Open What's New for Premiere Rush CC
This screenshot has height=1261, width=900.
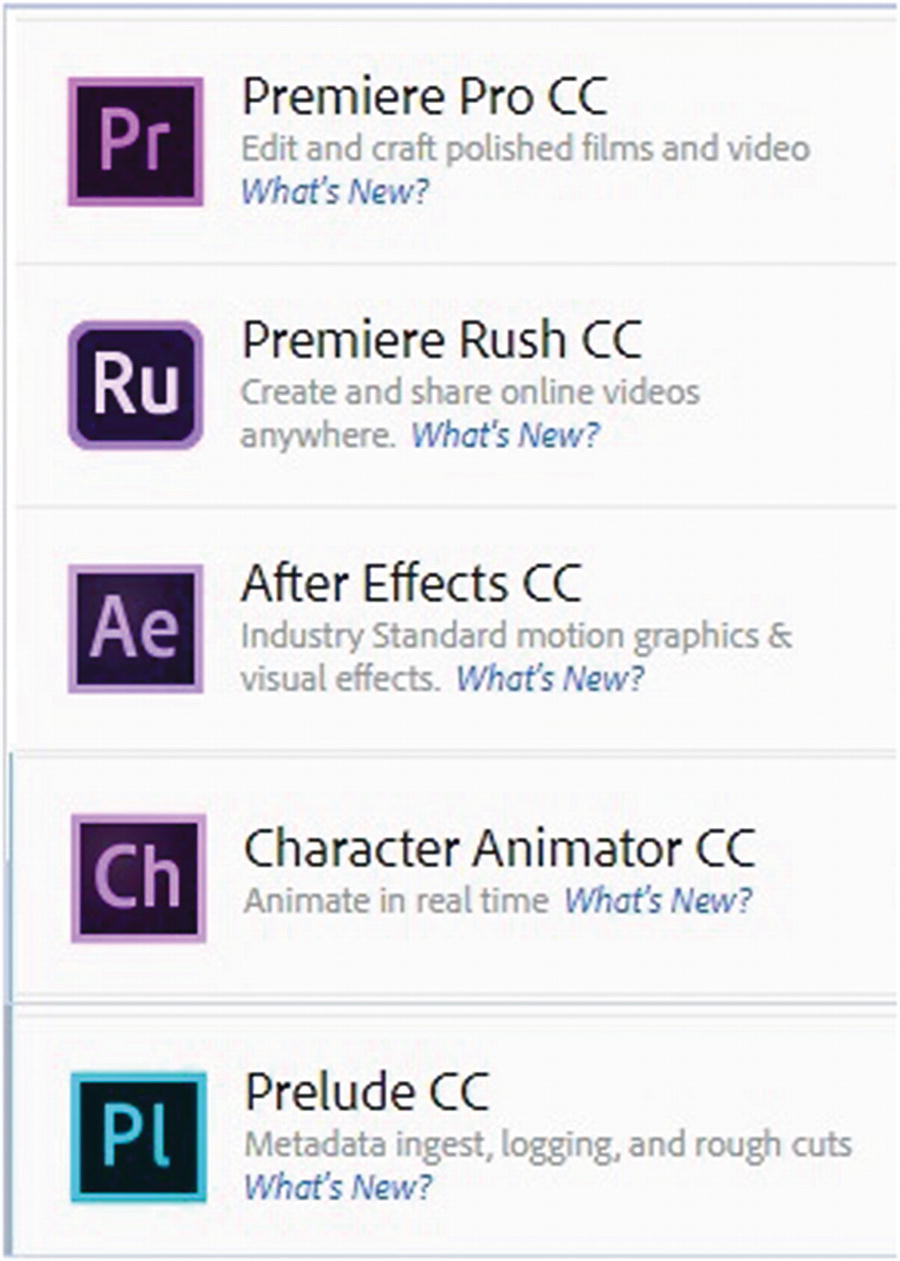506,435
